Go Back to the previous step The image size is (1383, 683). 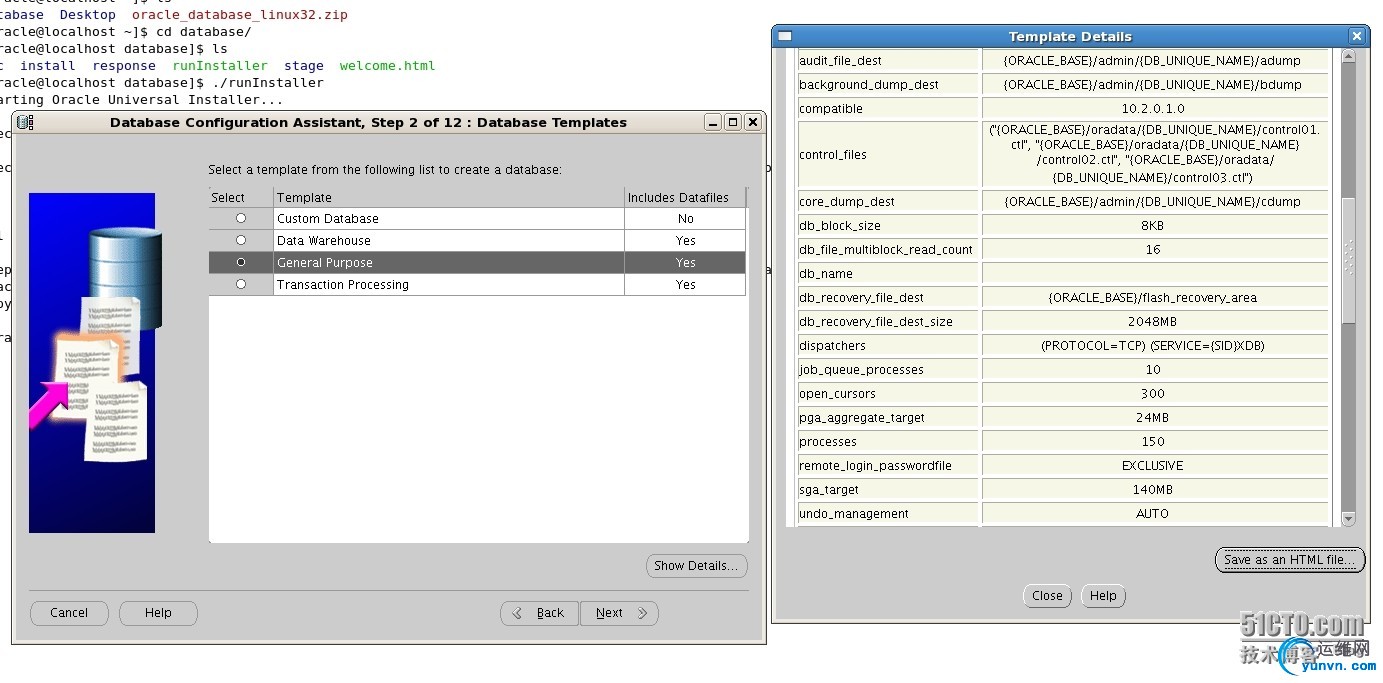tap(540, 613)
